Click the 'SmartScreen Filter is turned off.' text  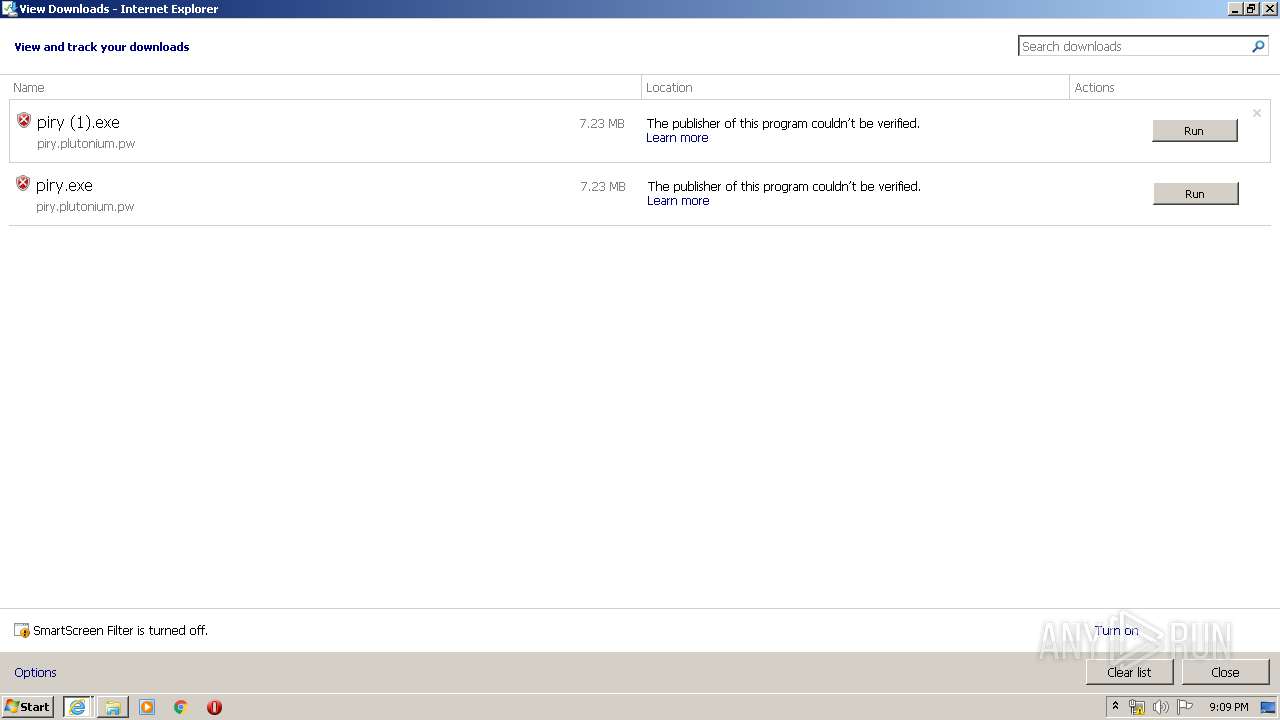(x=120, y=630)
